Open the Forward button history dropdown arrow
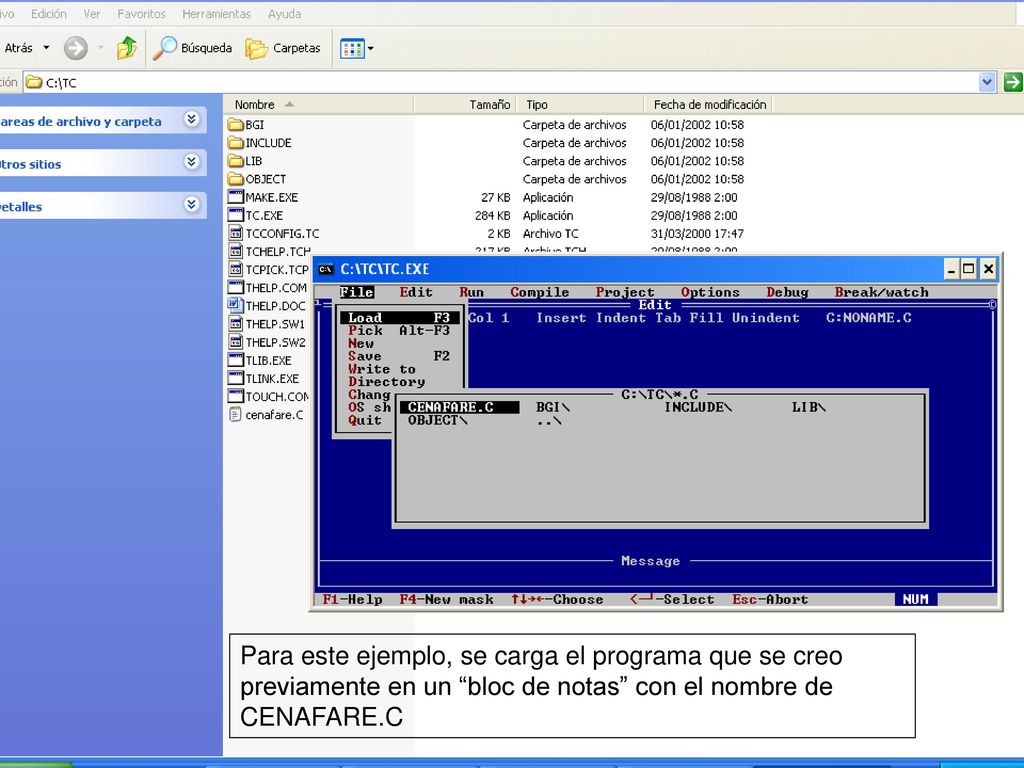Screen dimensions: 1024x768 click(101, 48)
